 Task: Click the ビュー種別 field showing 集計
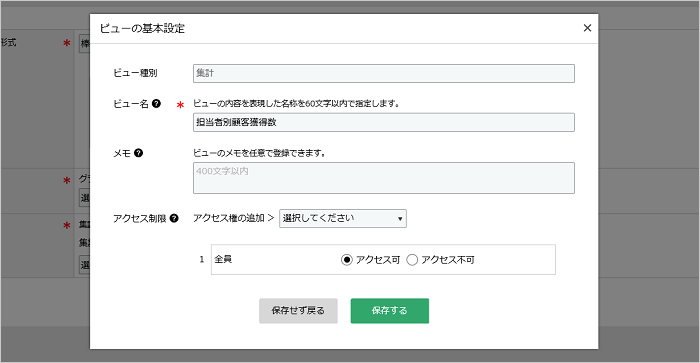[384, 73]
